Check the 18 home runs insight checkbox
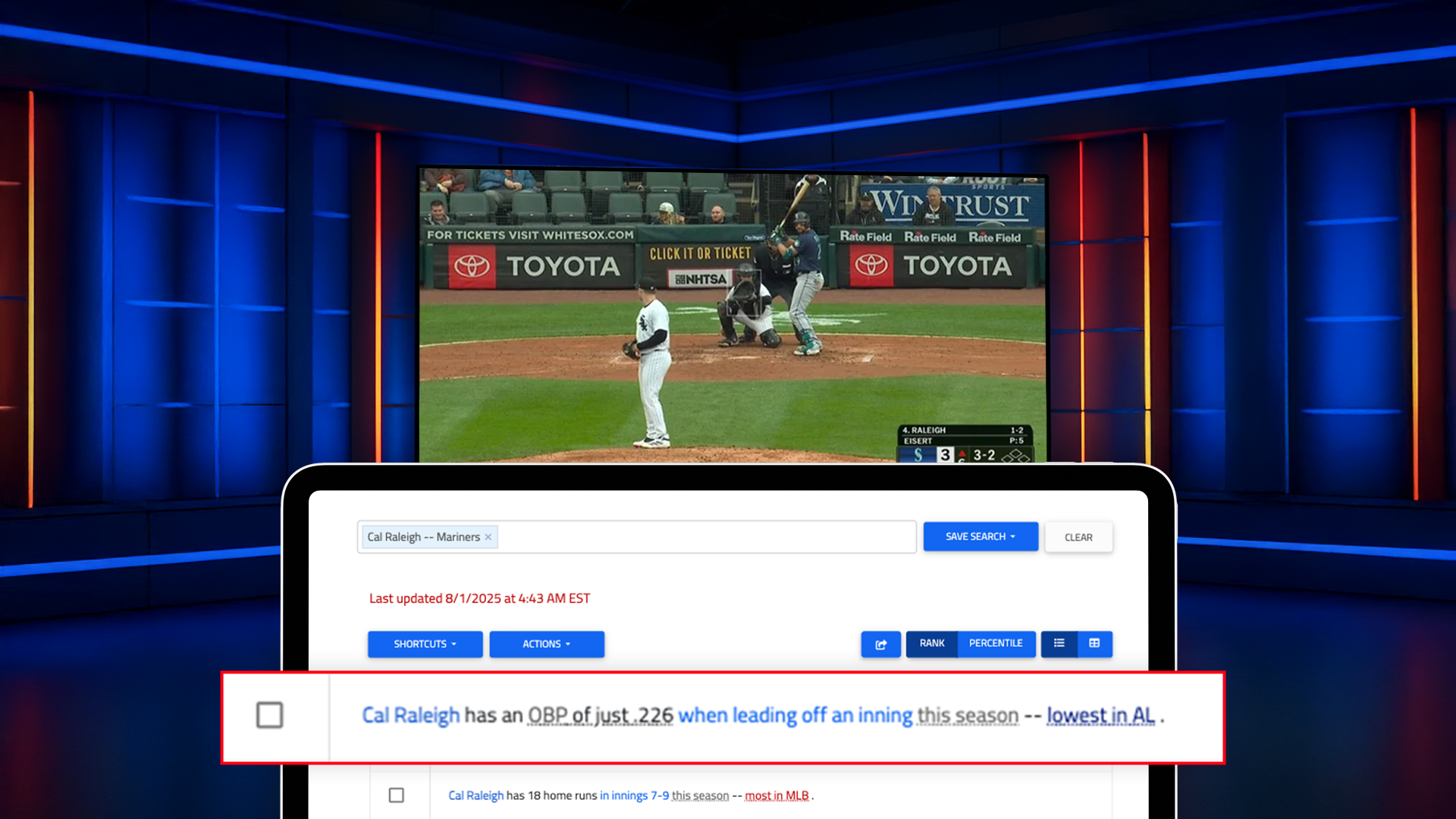The width and height of the screenshot is (1456, 819). [396, 795]
